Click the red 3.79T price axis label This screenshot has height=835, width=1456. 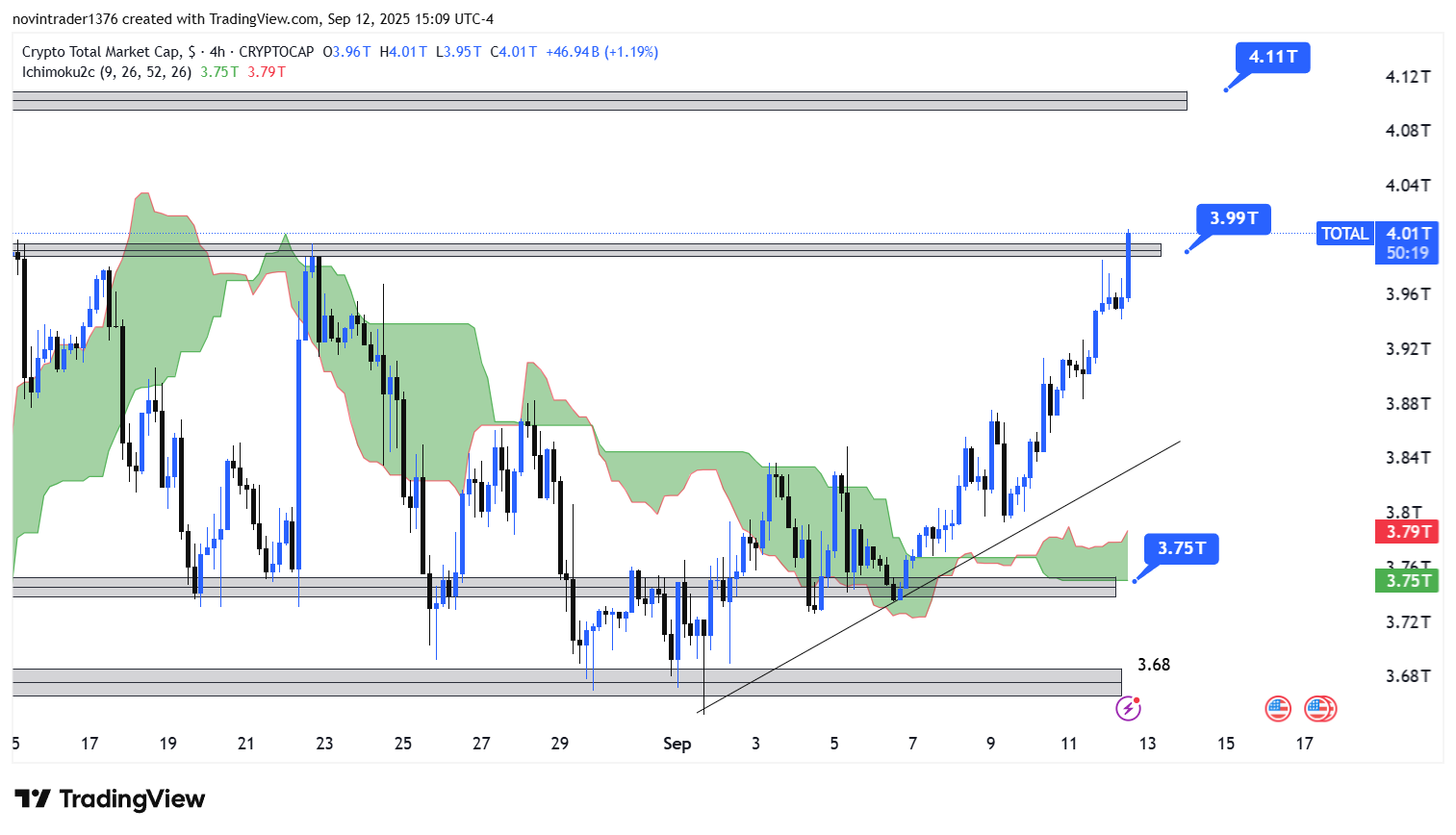click(x=1407, y=531)
